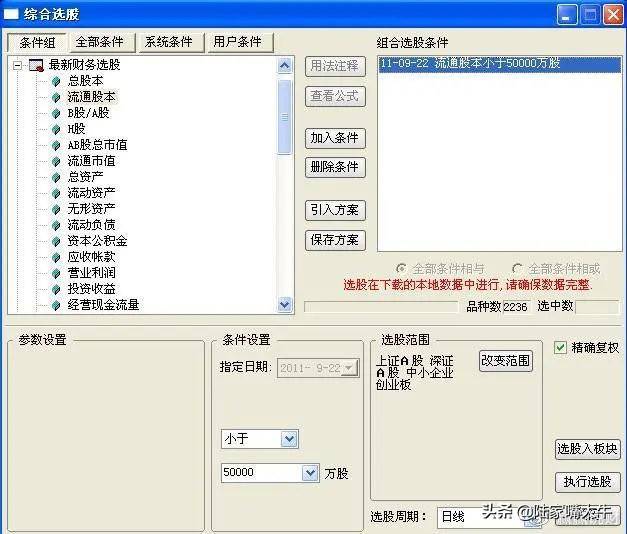
Task: Click the diamond icon beside 经营现金流量
Action: pos(56,306)
